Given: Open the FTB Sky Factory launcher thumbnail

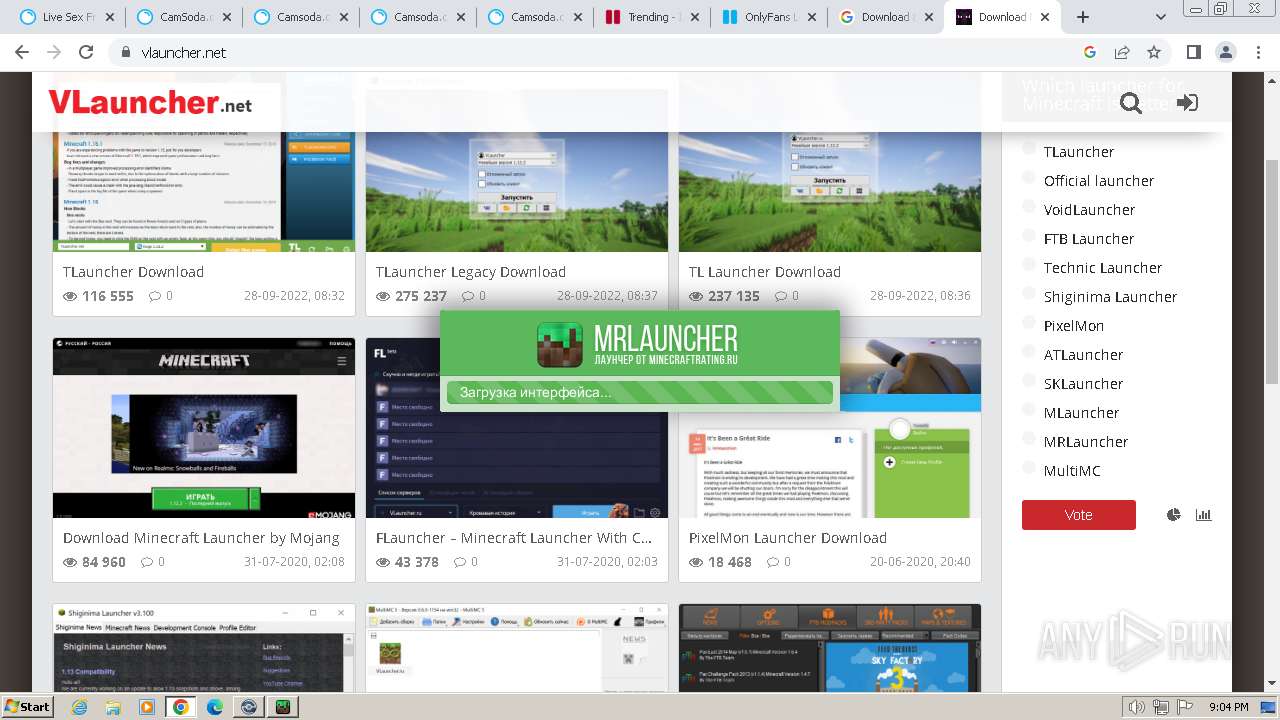Looking at the screenshot, I should pos(830,648).
